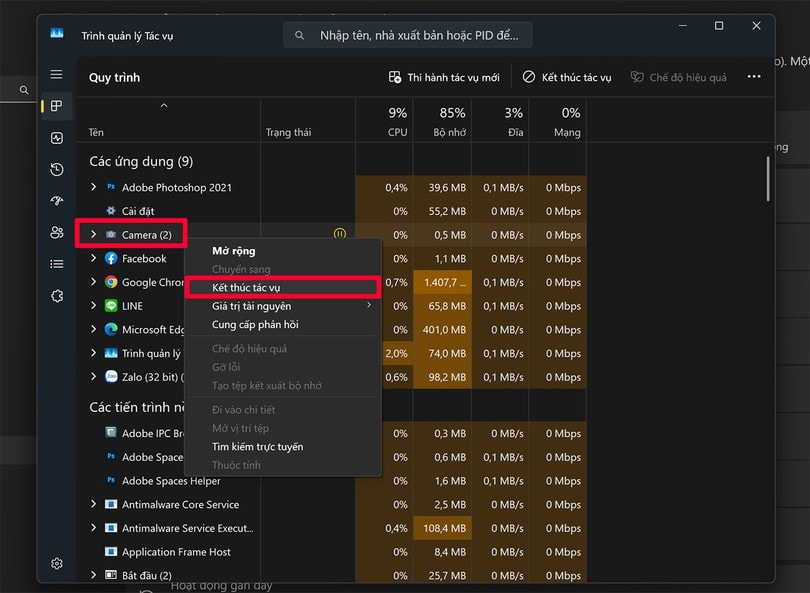Open the Startup apps sidebar icon

pos(57,201)
